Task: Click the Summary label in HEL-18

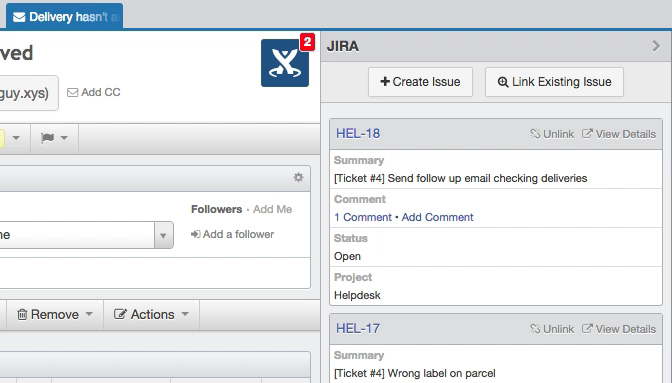Action: (359, 160)
